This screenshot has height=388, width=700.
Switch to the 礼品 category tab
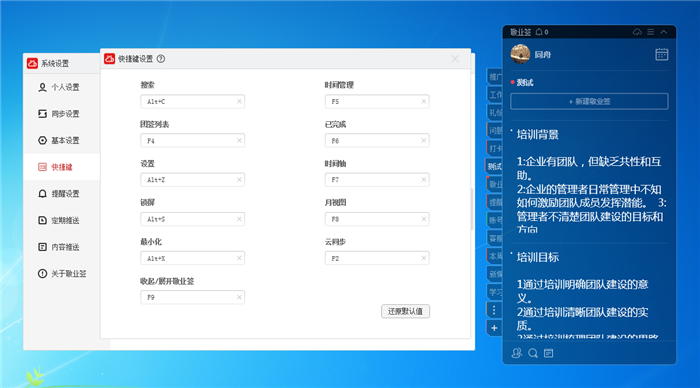[495, 113]
